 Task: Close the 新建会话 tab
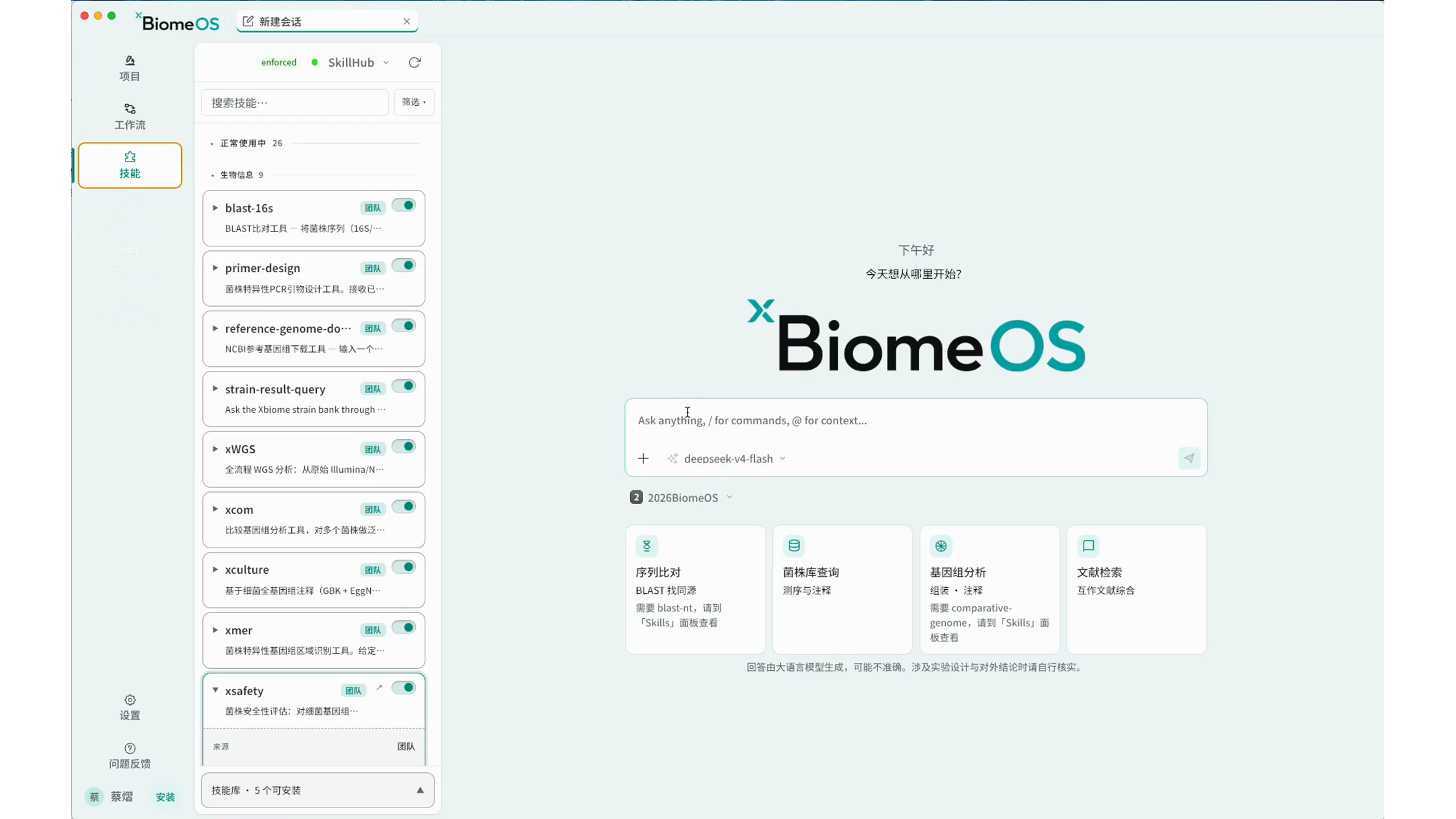tap(406, 22)
